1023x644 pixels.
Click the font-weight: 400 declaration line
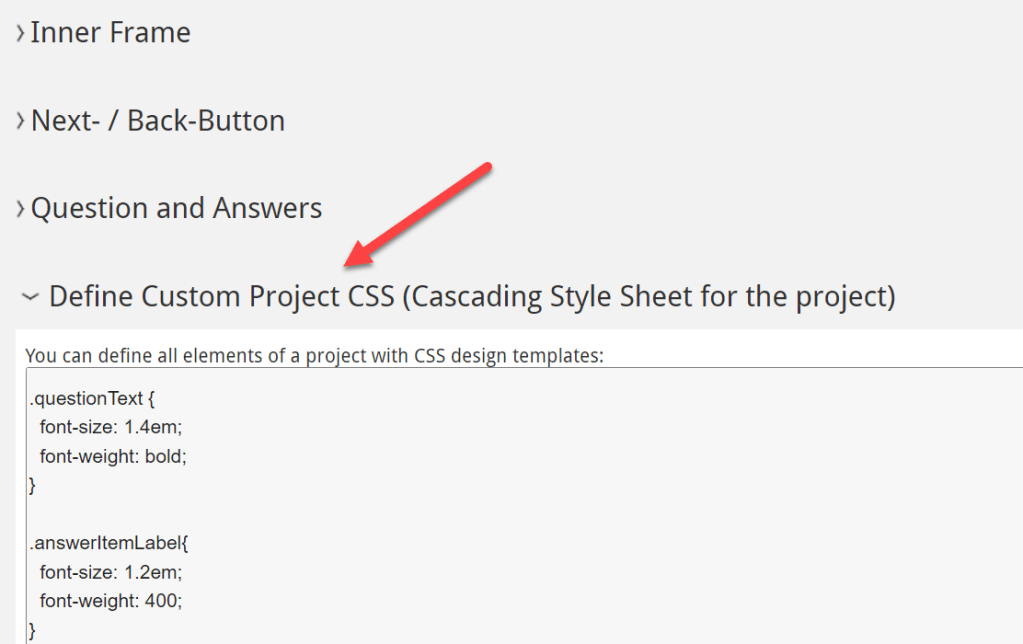point(111,601)
